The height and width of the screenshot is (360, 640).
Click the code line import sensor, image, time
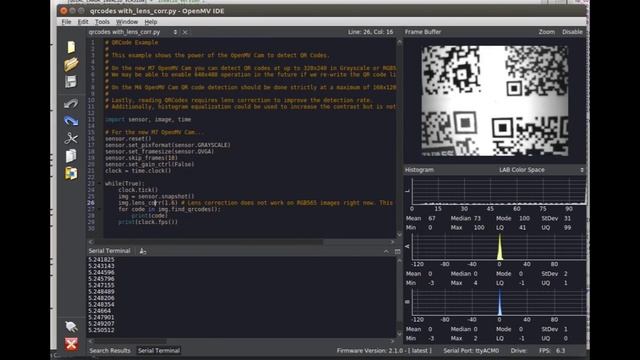[148, 120]
